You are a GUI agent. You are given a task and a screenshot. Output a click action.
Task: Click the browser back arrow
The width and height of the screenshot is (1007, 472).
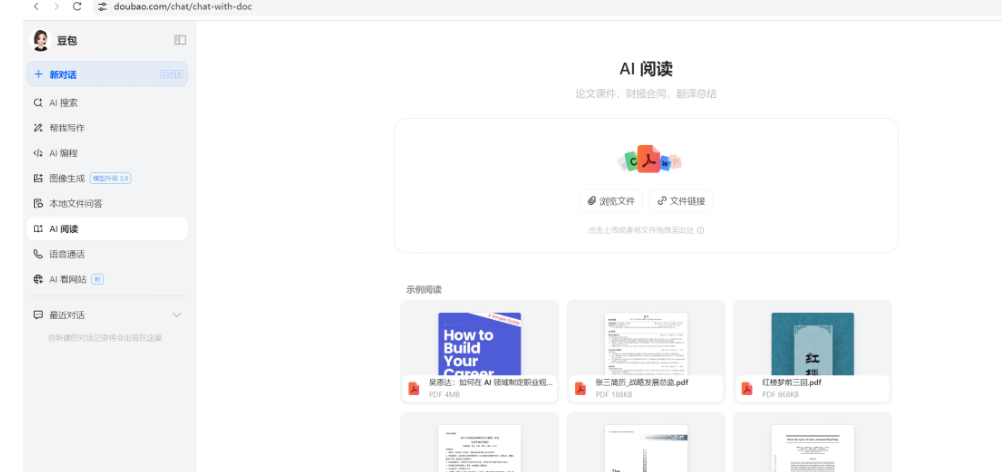coord(36,6)
